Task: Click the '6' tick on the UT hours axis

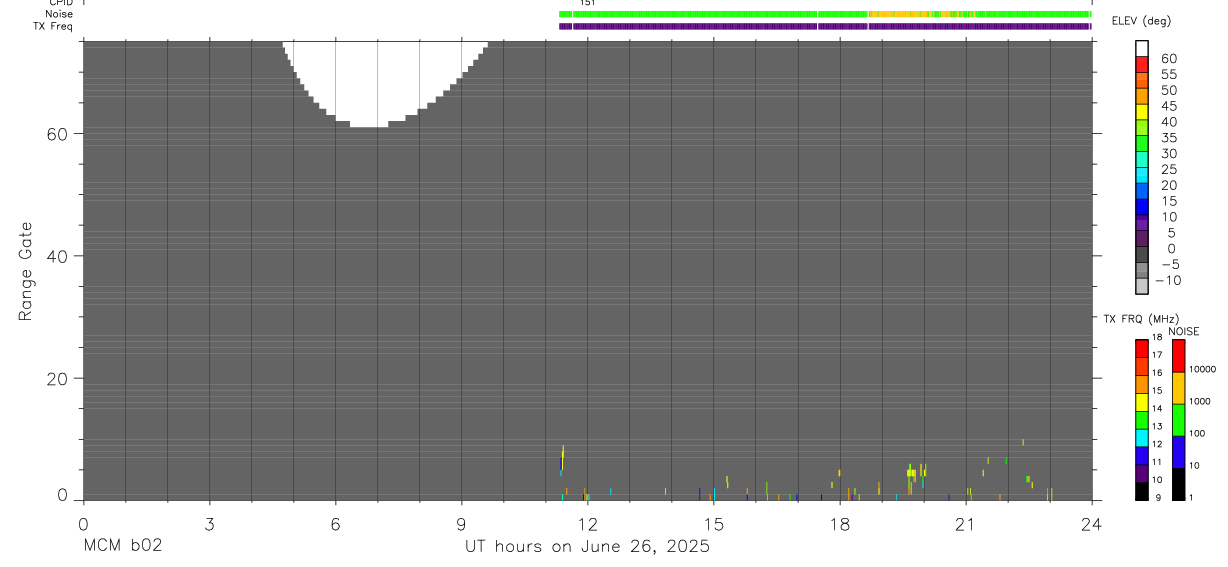Action: (x=335, y=522)
